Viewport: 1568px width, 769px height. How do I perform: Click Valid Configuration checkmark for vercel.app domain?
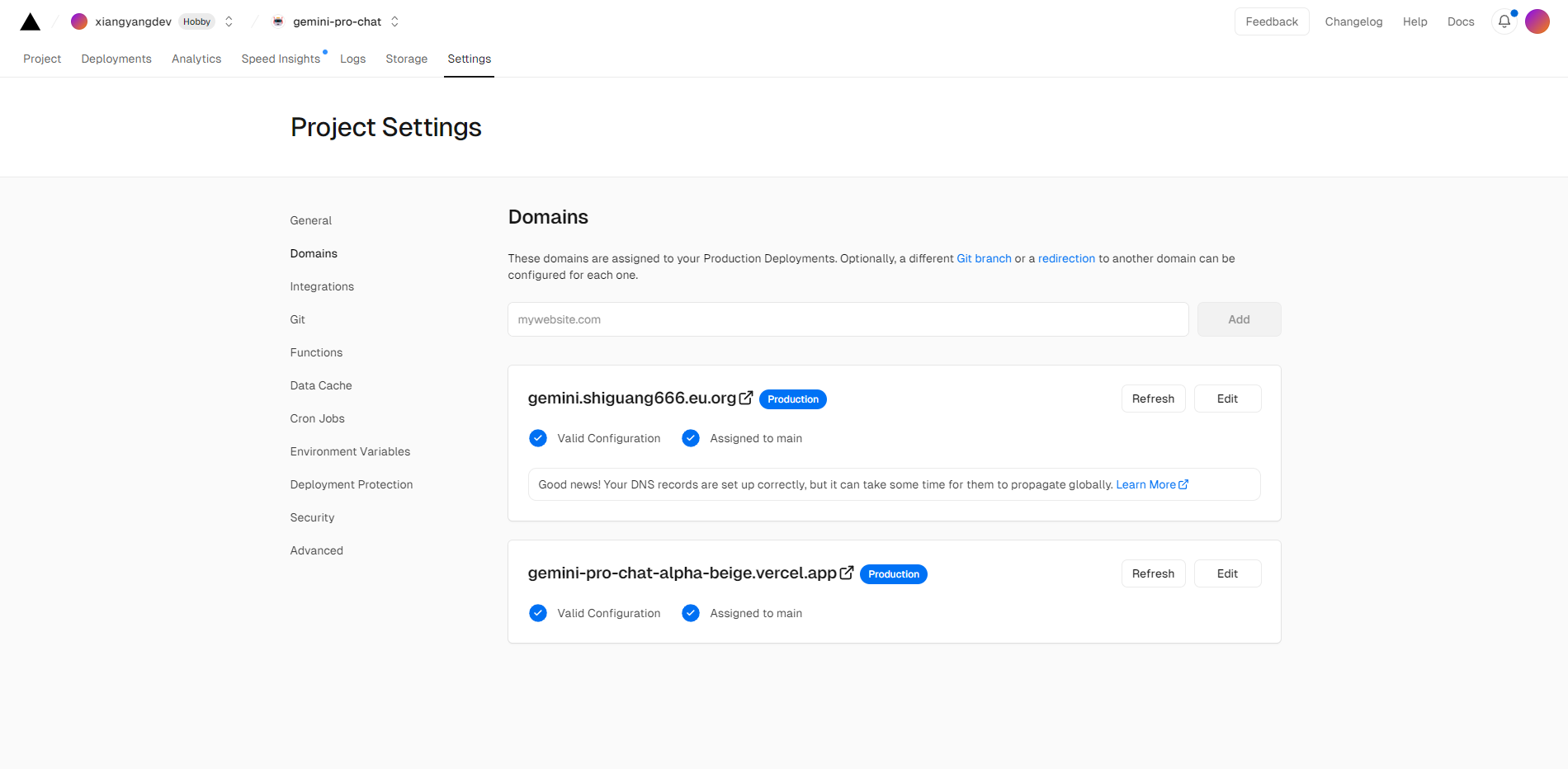coord(538,613)
